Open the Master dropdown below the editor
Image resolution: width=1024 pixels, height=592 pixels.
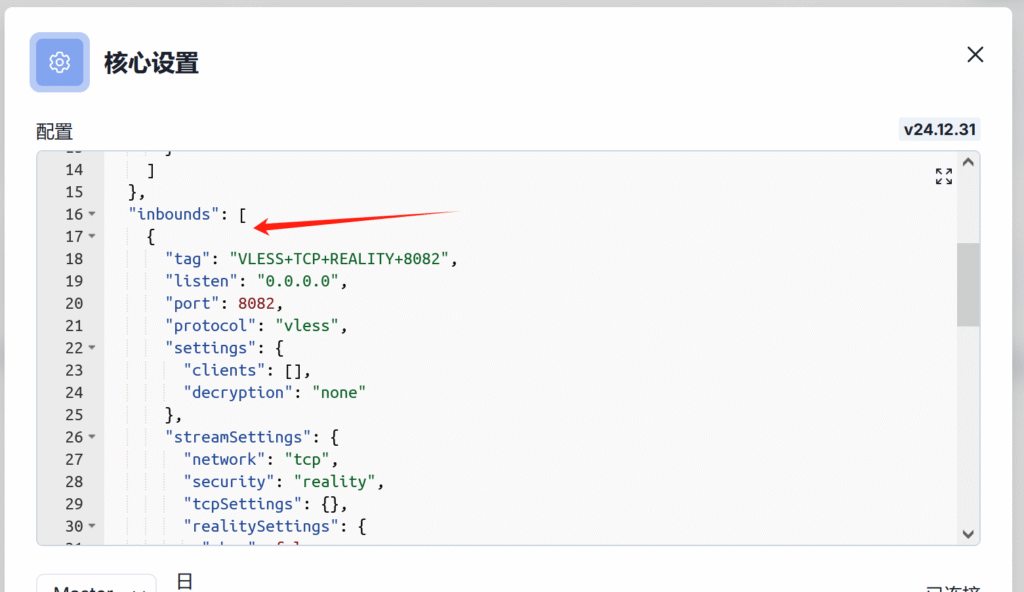coord(97,584)
